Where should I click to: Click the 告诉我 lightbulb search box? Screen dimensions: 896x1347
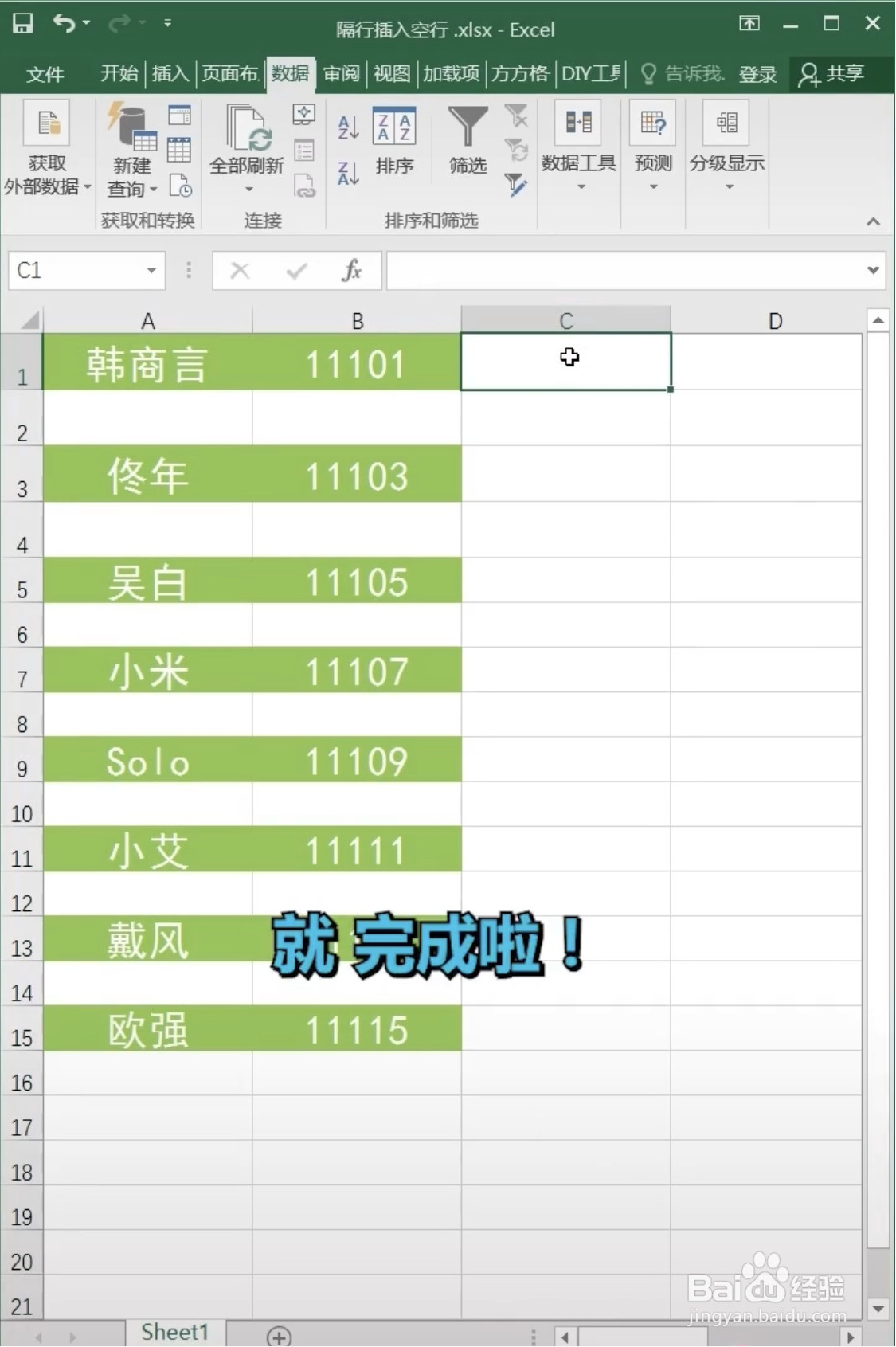click(x=682, y=74)
